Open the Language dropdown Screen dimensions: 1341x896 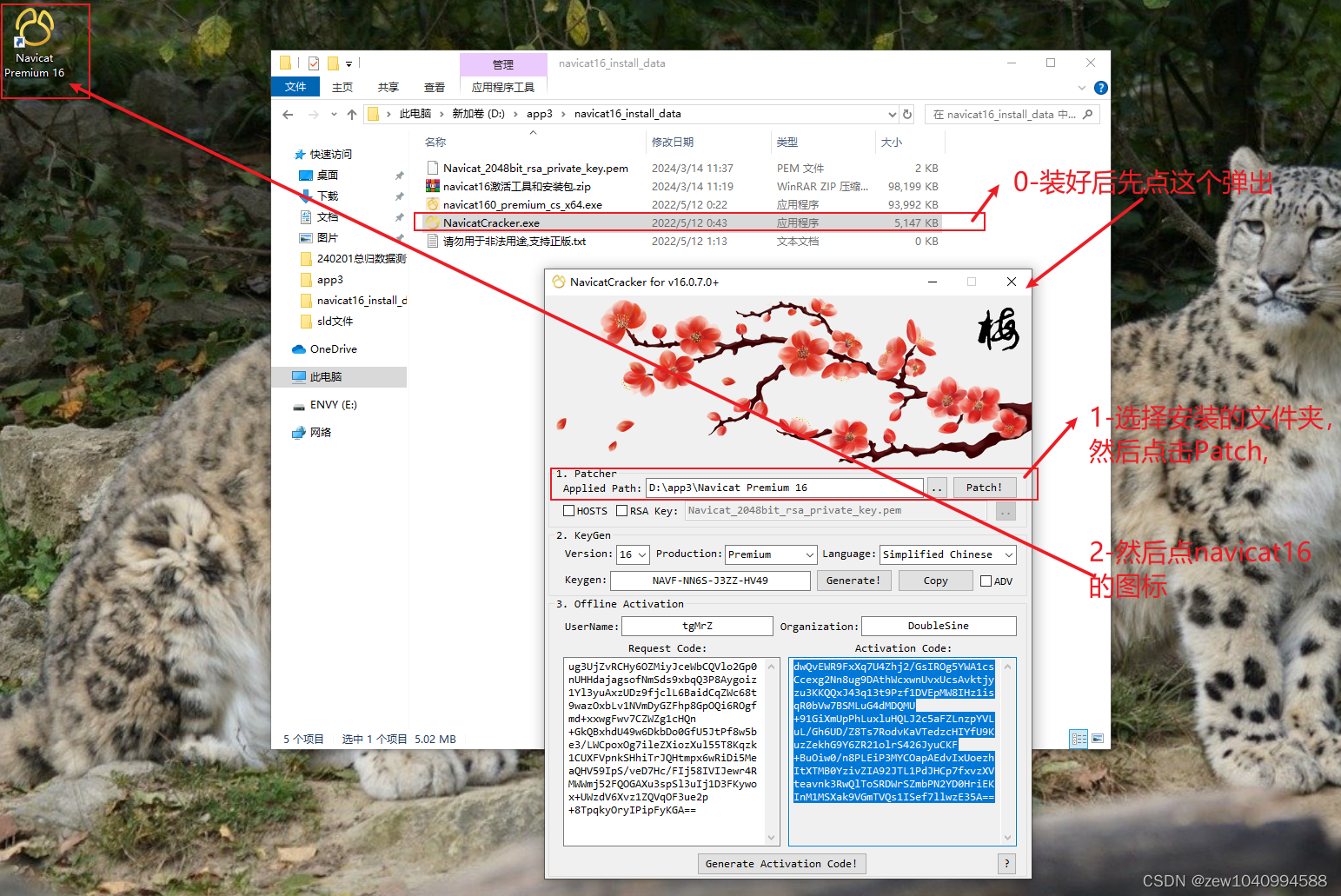tap(948, 554)
